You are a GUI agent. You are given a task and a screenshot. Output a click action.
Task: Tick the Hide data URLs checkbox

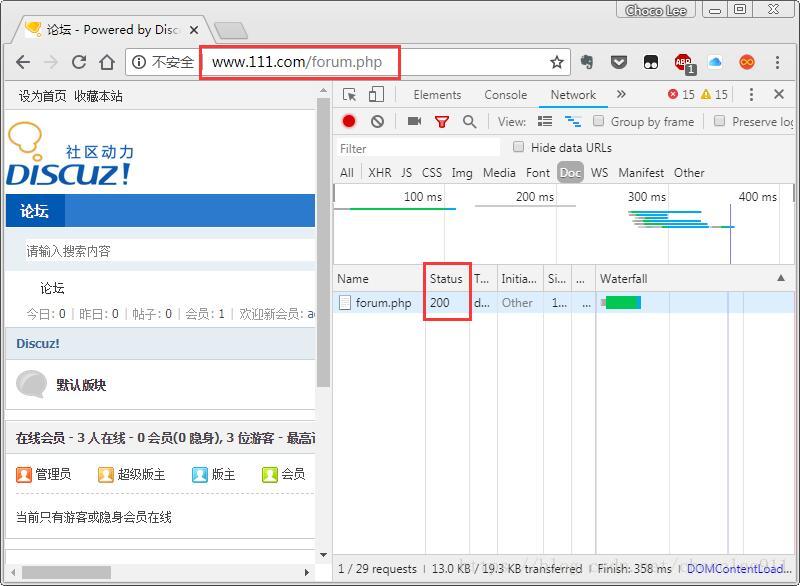pos(518,147)
